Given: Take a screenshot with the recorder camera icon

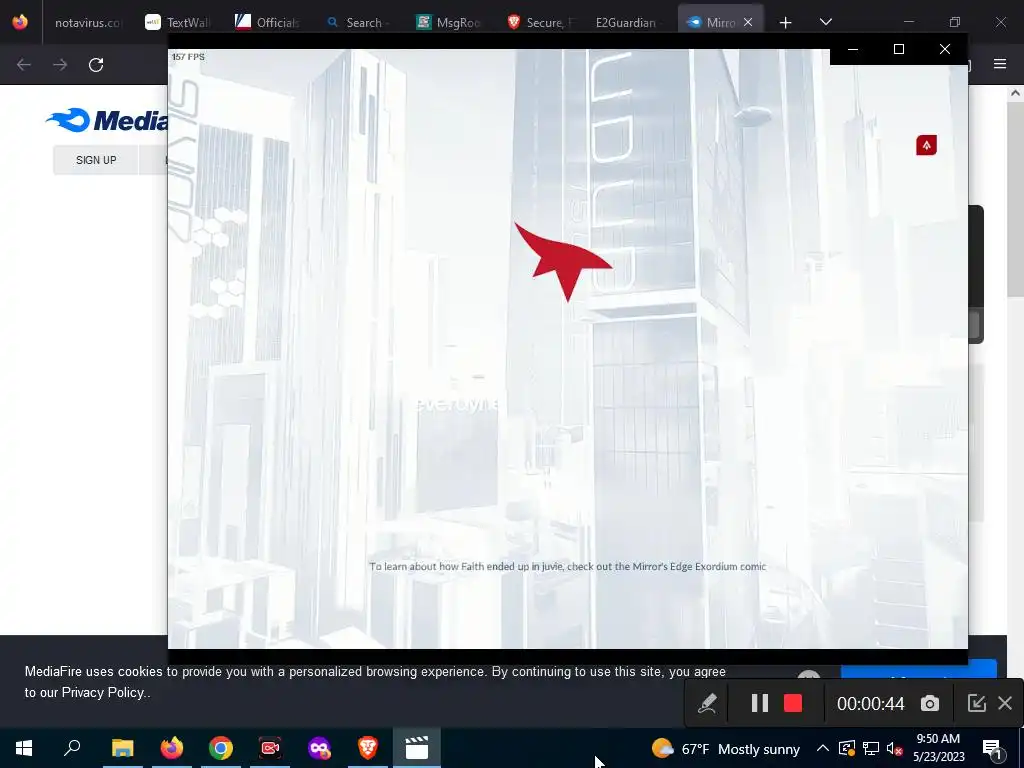Looking at the screenshot, I should [930, 703].
